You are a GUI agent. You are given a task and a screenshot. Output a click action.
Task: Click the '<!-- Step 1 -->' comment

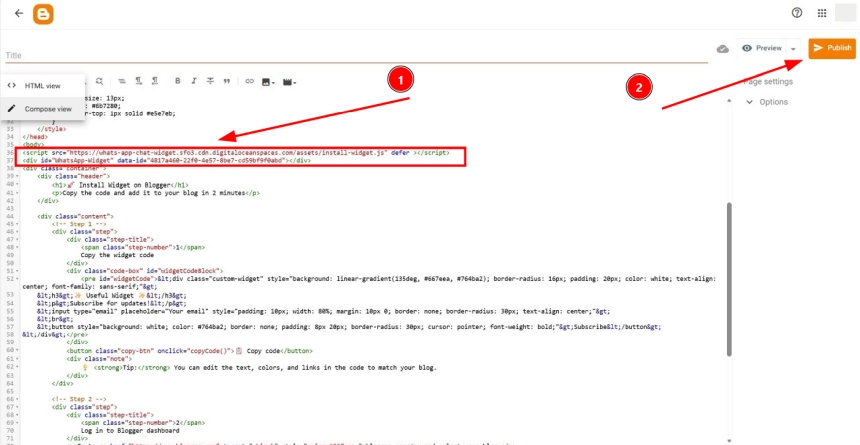pyautogui.click(x=79, y=224)
